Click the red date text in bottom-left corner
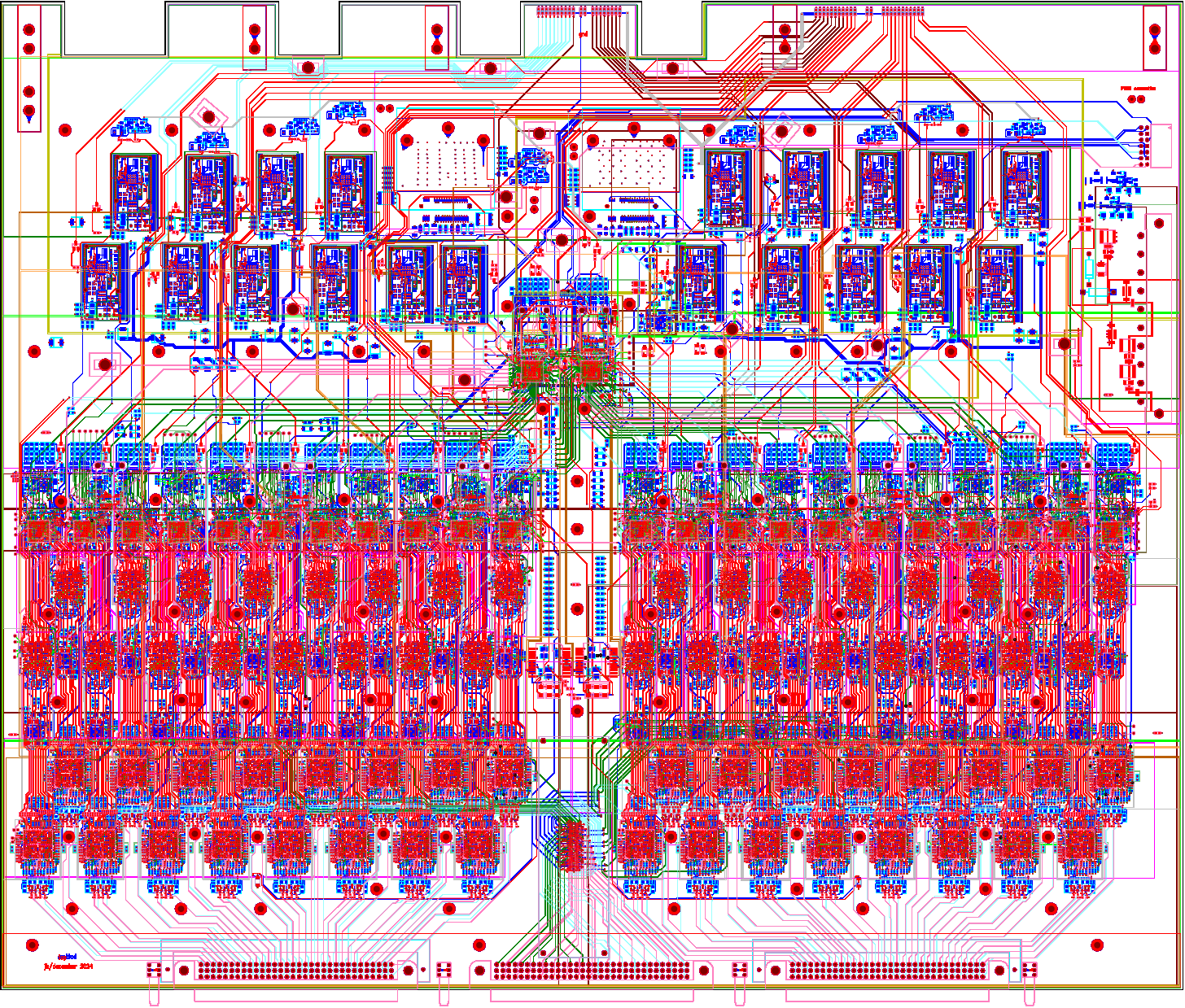This screenshot has width=1185, height=1008. click(x=68, y=967)
